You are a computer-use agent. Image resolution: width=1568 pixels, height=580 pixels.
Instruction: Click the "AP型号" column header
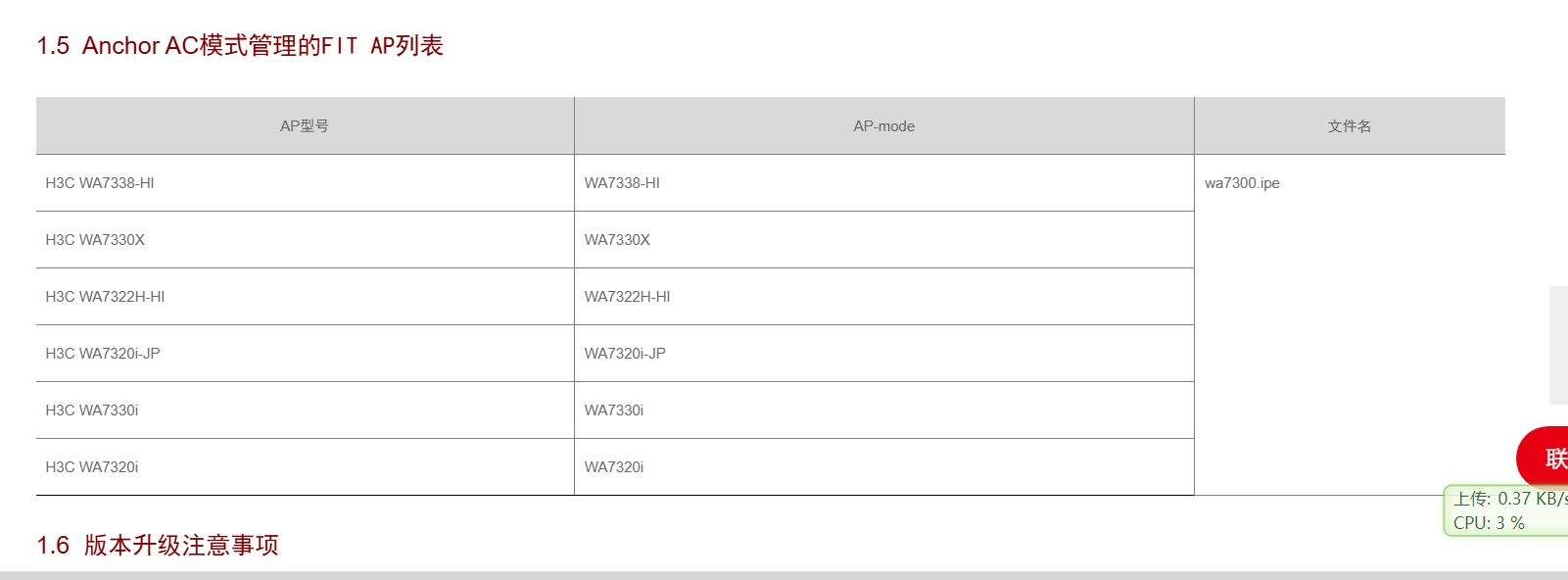(305, 126)
